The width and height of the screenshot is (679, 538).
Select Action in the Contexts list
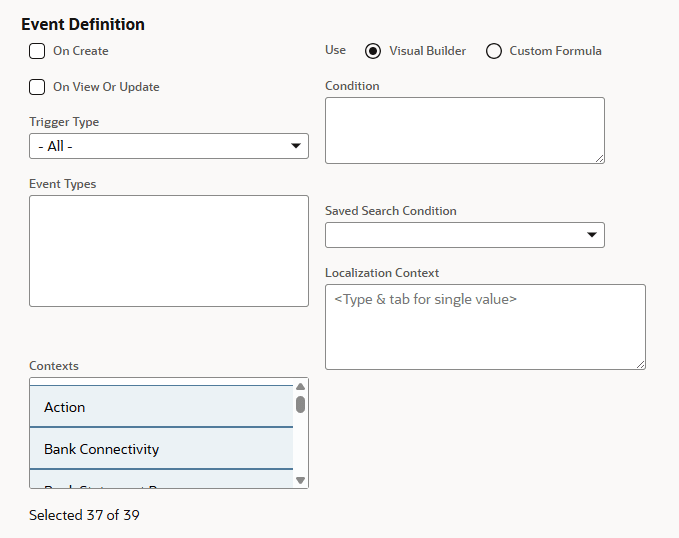pos(161,407)
